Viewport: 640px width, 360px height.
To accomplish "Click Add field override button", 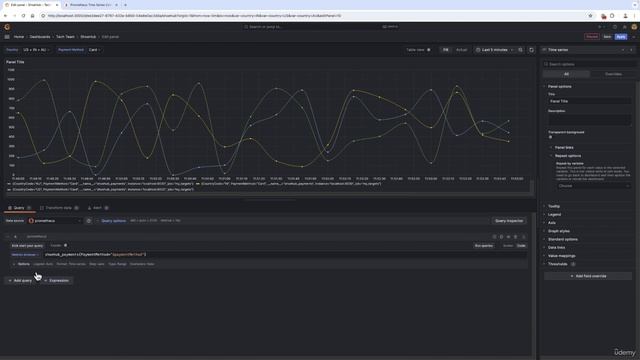I will (x=588, y=276).
